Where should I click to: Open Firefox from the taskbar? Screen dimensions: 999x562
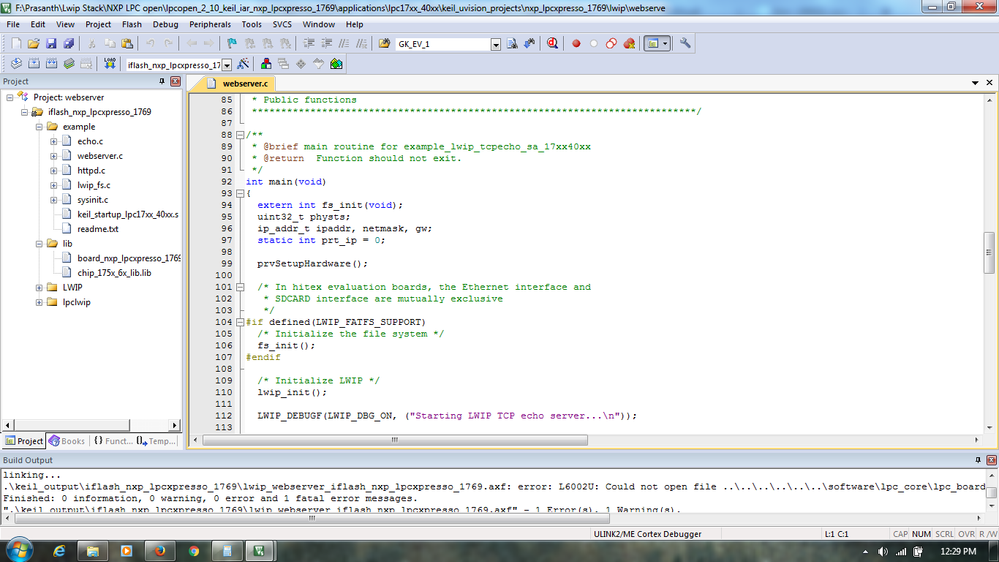pos(160,551)
